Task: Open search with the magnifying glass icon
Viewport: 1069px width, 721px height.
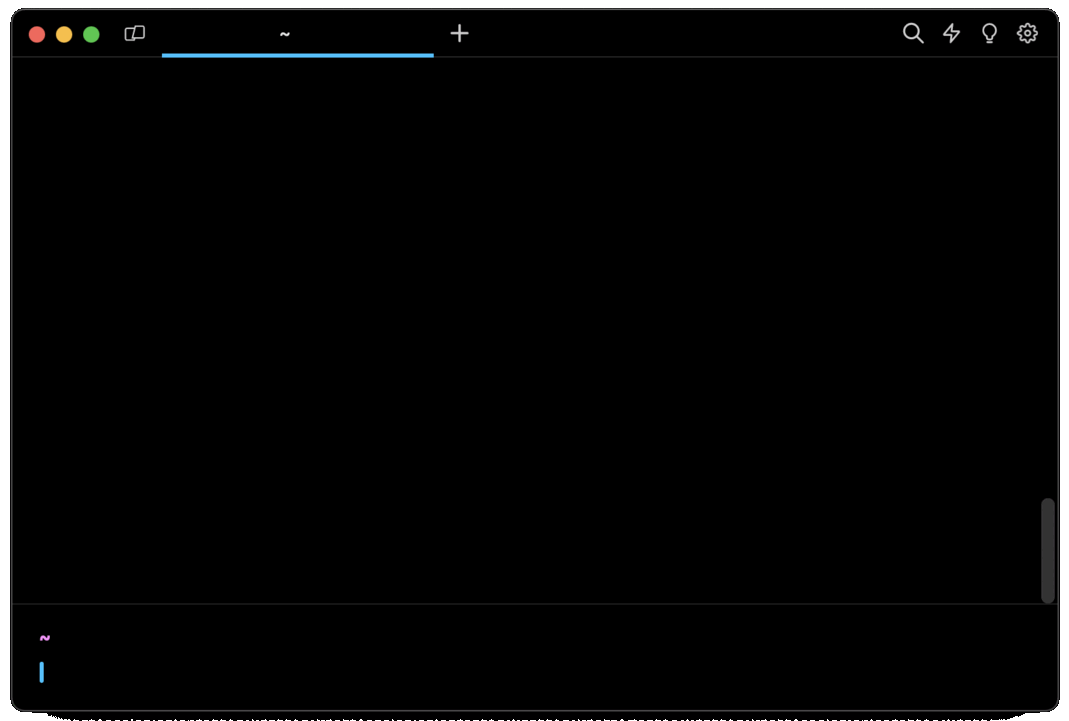Action: tap(912, 34)
